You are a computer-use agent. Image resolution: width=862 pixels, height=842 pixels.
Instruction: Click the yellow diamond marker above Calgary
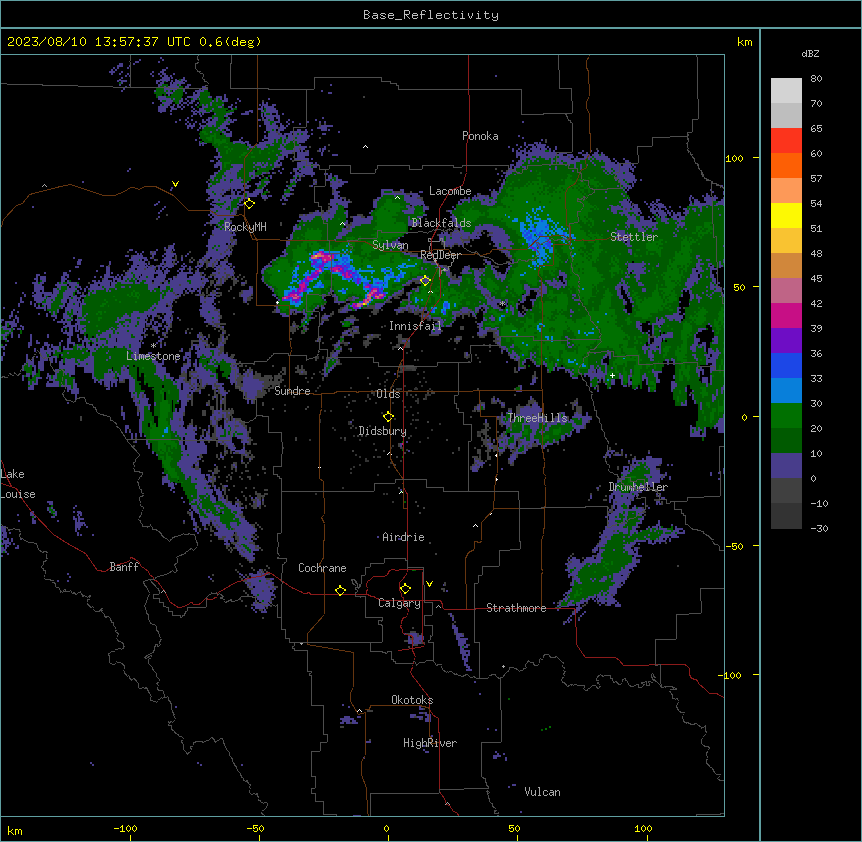(x=405, y=589)
